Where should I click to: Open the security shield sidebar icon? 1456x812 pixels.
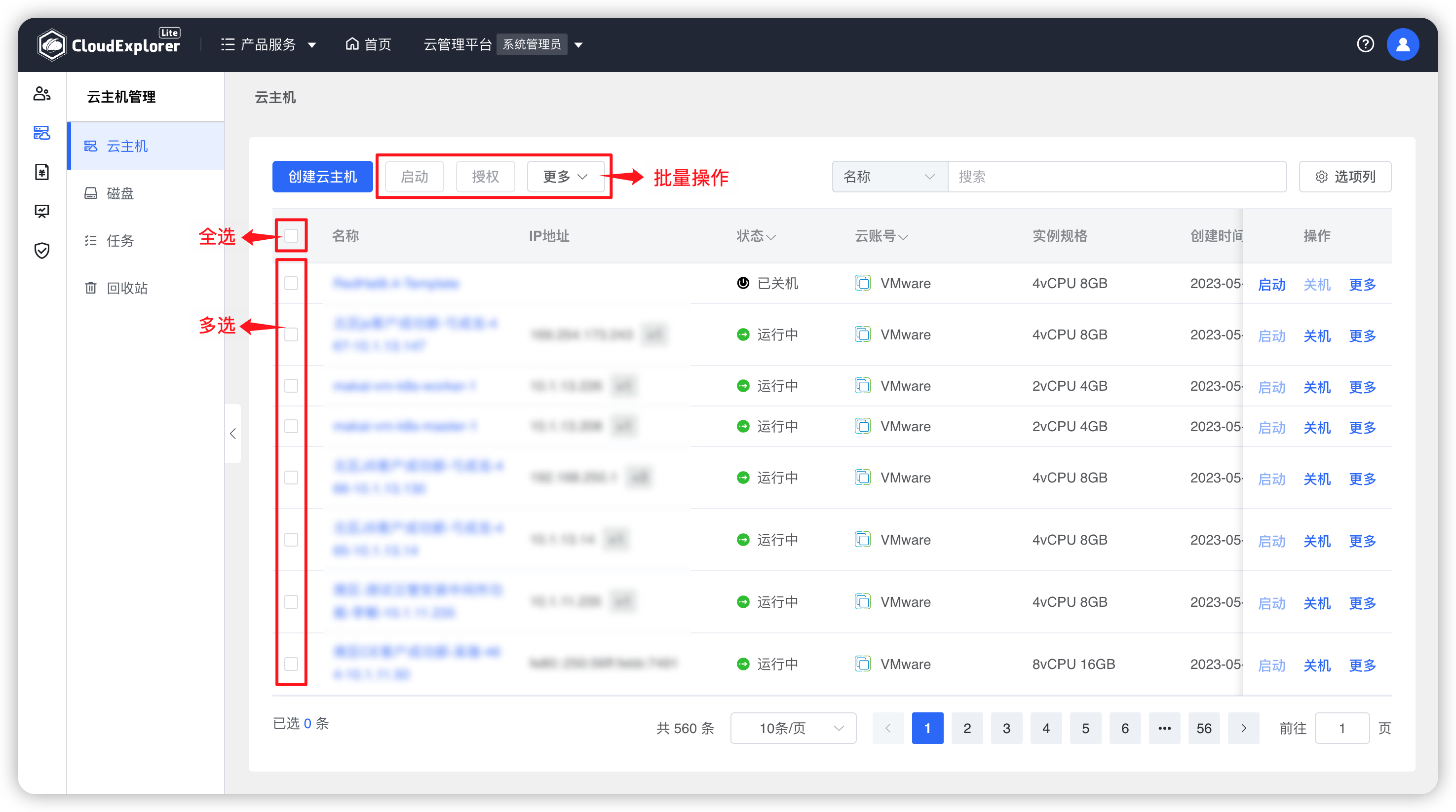(42, 250)
